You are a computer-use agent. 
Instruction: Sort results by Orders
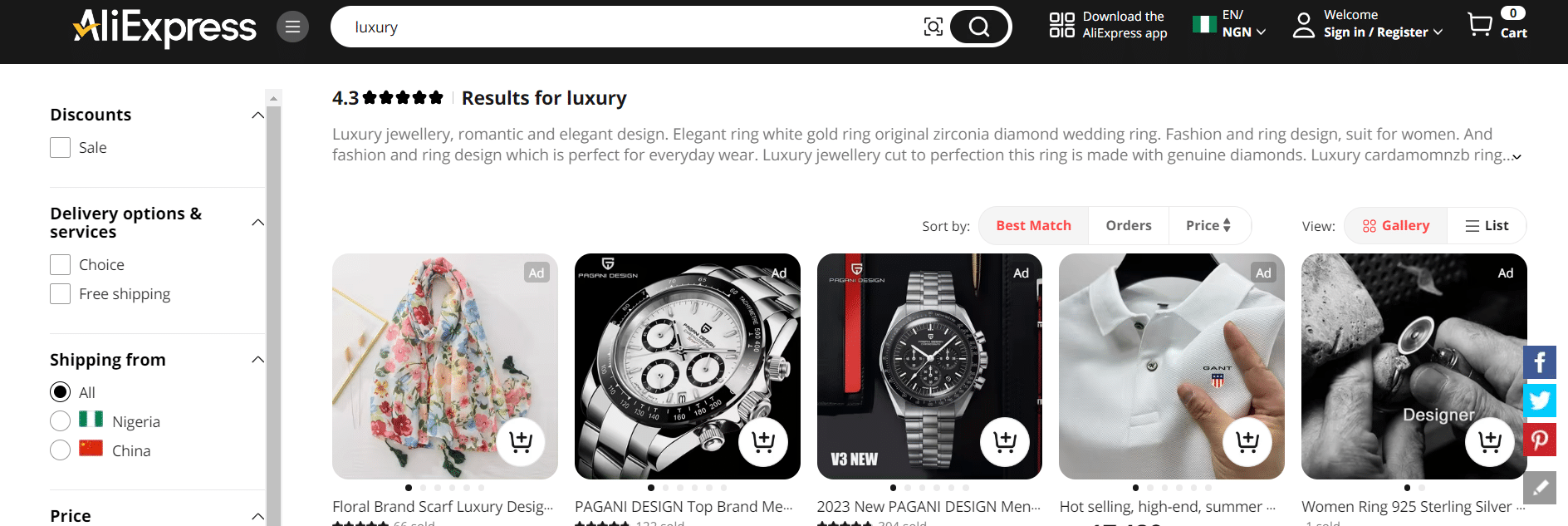pos(1128,226)
